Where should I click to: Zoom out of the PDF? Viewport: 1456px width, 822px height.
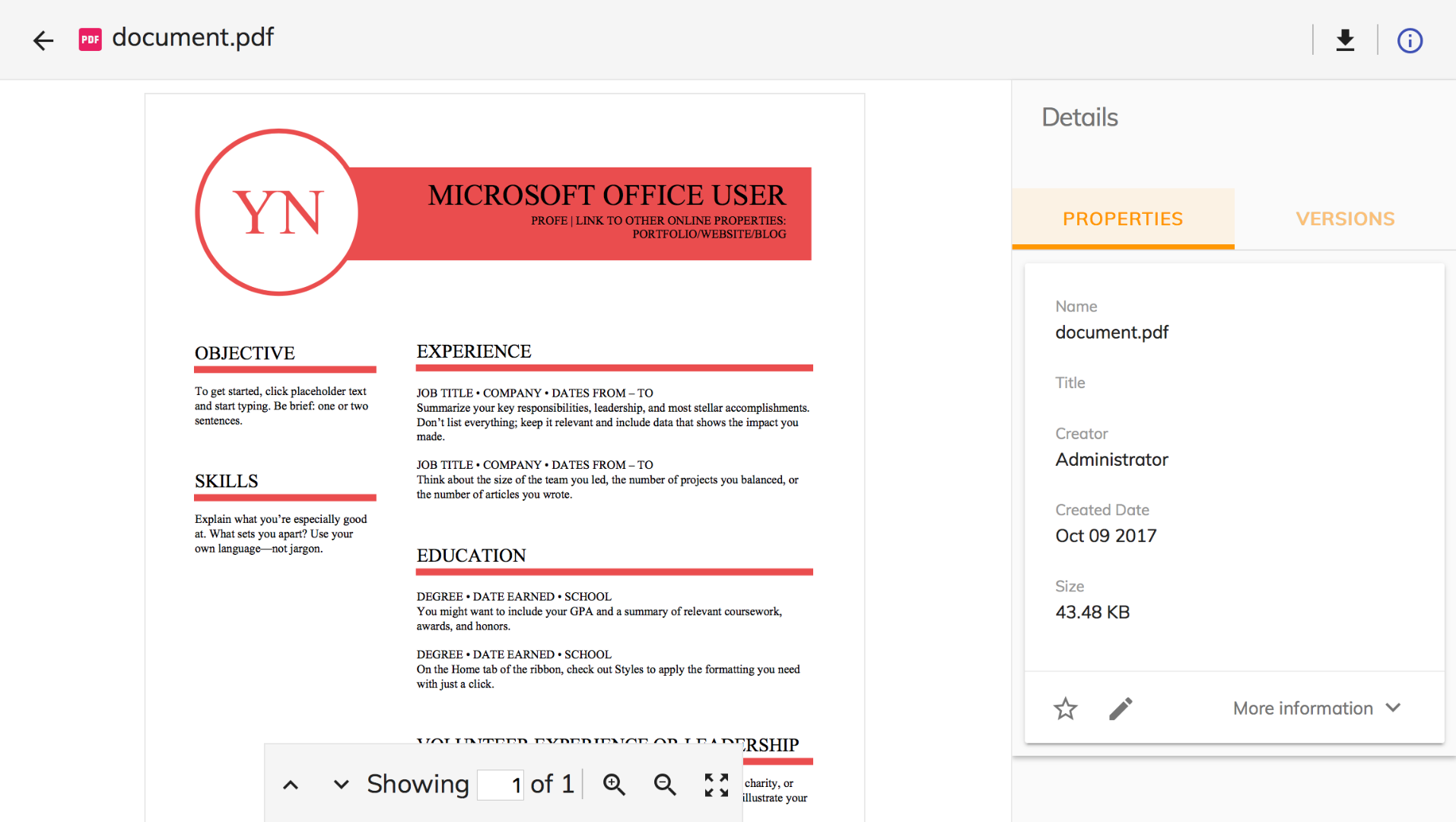click(665, 785)
